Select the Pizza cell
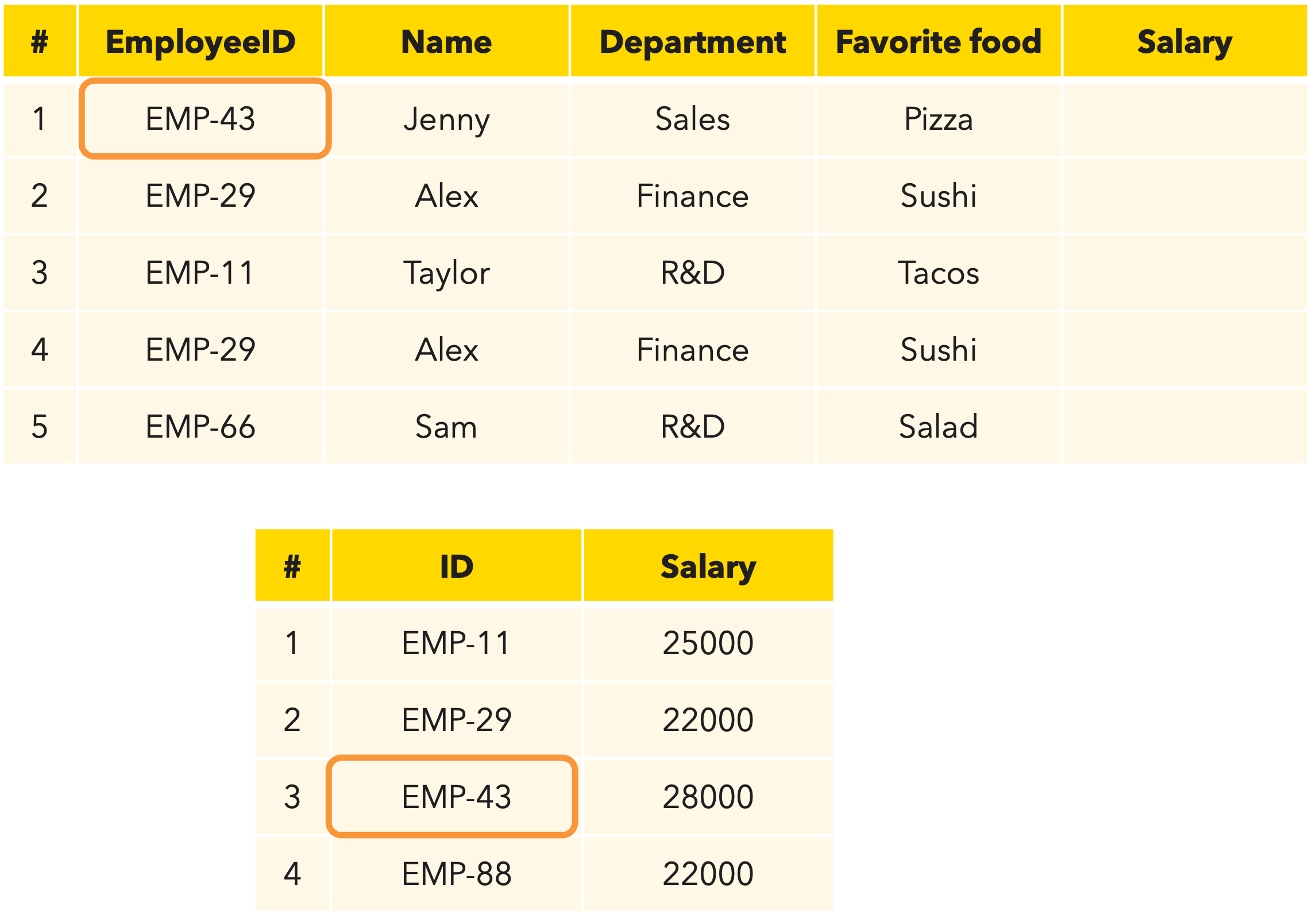The image size is (1316, 916). (x=938, y=119)
